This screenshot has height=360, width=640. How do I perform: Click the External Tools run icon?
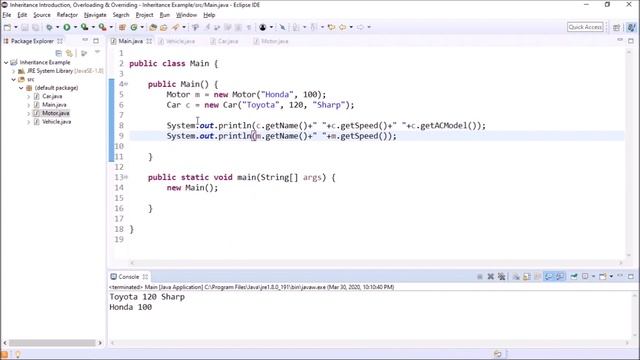(x=102, y=27)
